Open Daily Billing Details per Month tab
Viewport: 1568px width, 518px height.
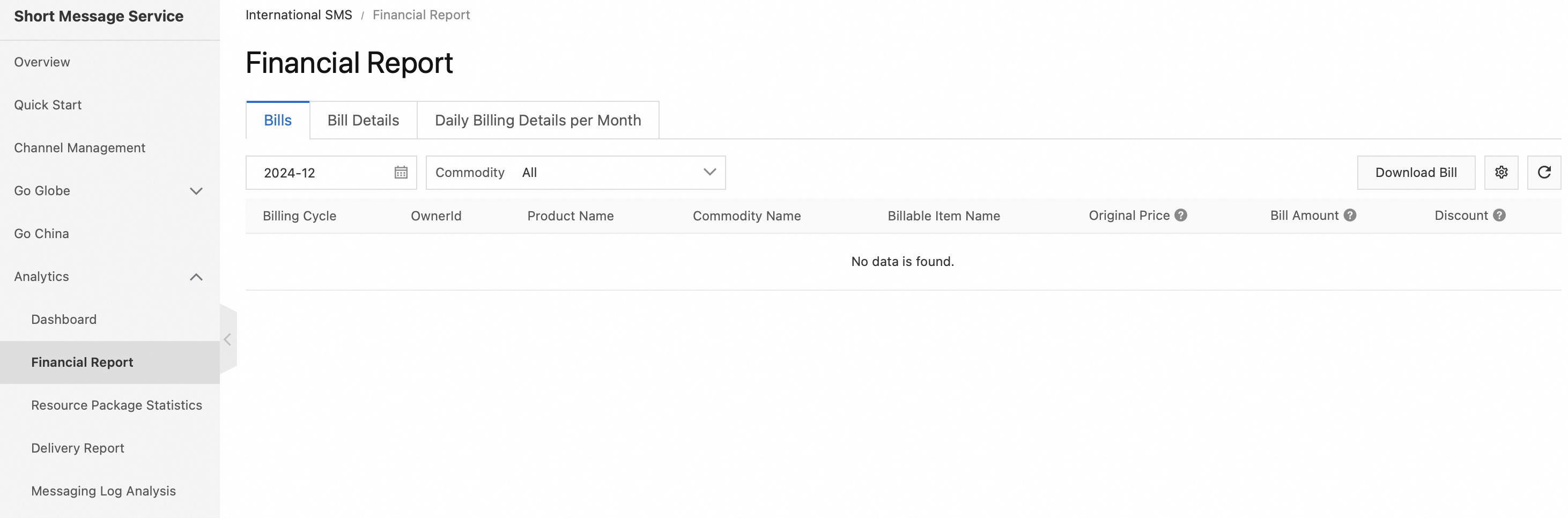click(x=537, y=120)
